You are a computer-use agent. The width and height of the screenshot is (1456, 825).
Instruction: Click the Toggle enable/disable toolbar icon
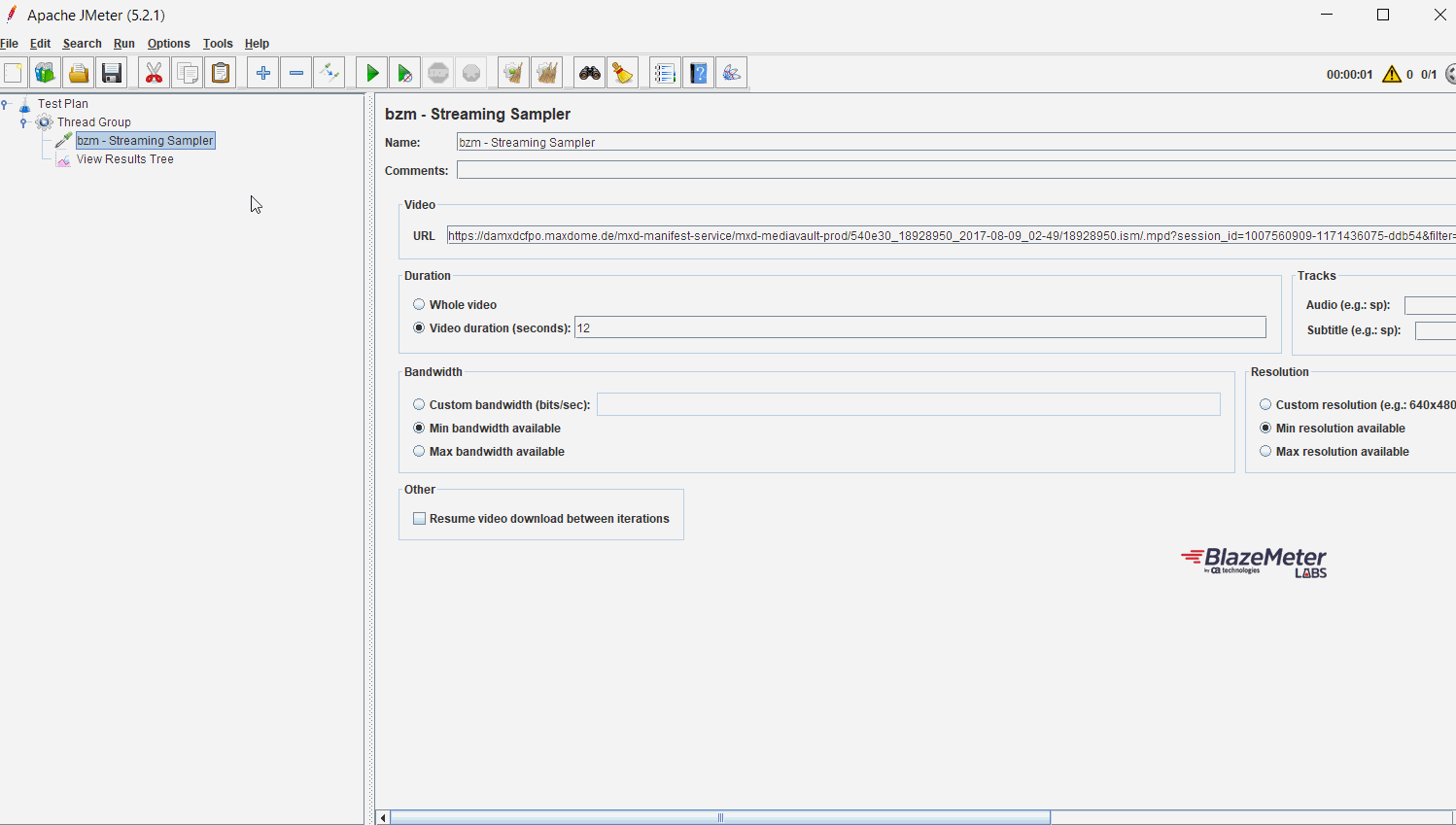329,73
